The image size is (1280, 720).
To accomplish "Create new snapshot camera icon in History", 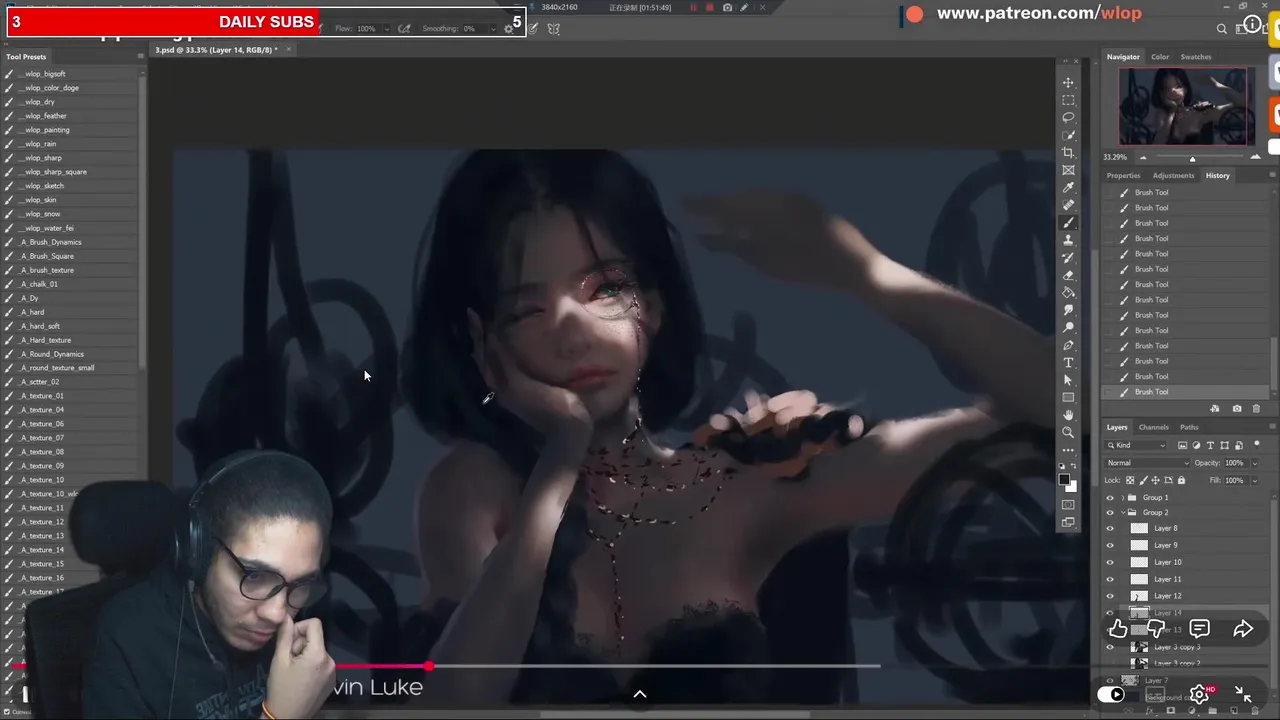I will pyautogui.click(x=1237, y=408).
